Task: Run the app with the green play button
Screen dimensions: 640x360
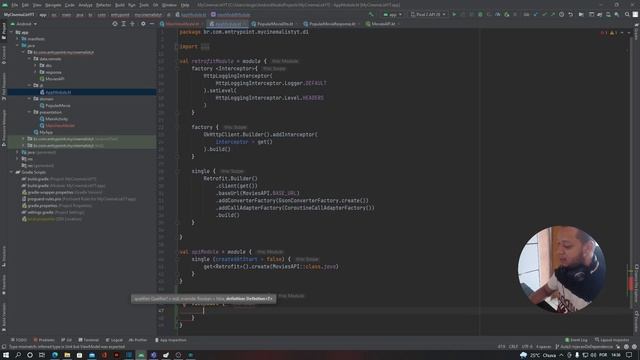Action: 454,14
